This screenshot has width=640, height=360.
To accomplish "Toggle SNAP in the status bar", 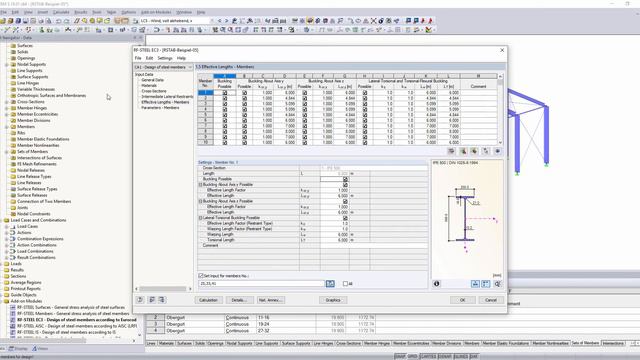I will (400, 357).
